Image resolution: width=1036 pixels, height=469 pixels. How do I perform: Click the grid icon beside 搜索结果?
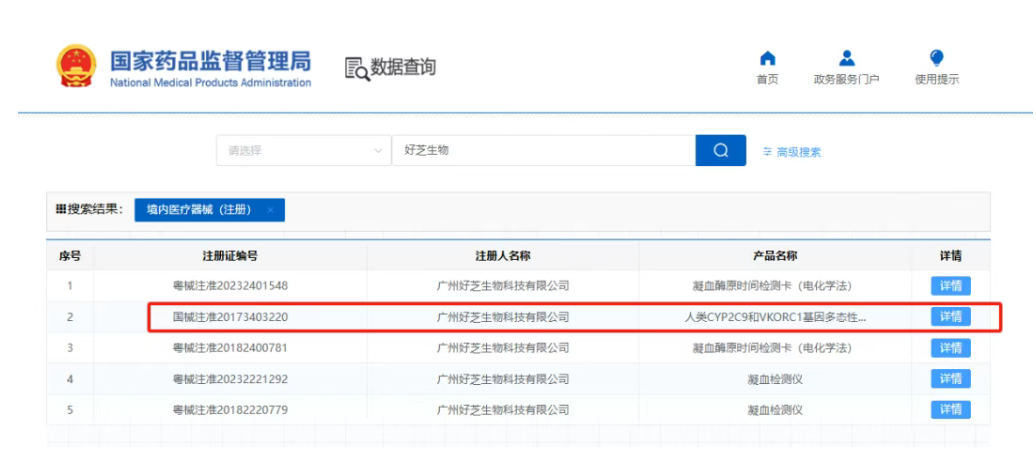(61, 210)
